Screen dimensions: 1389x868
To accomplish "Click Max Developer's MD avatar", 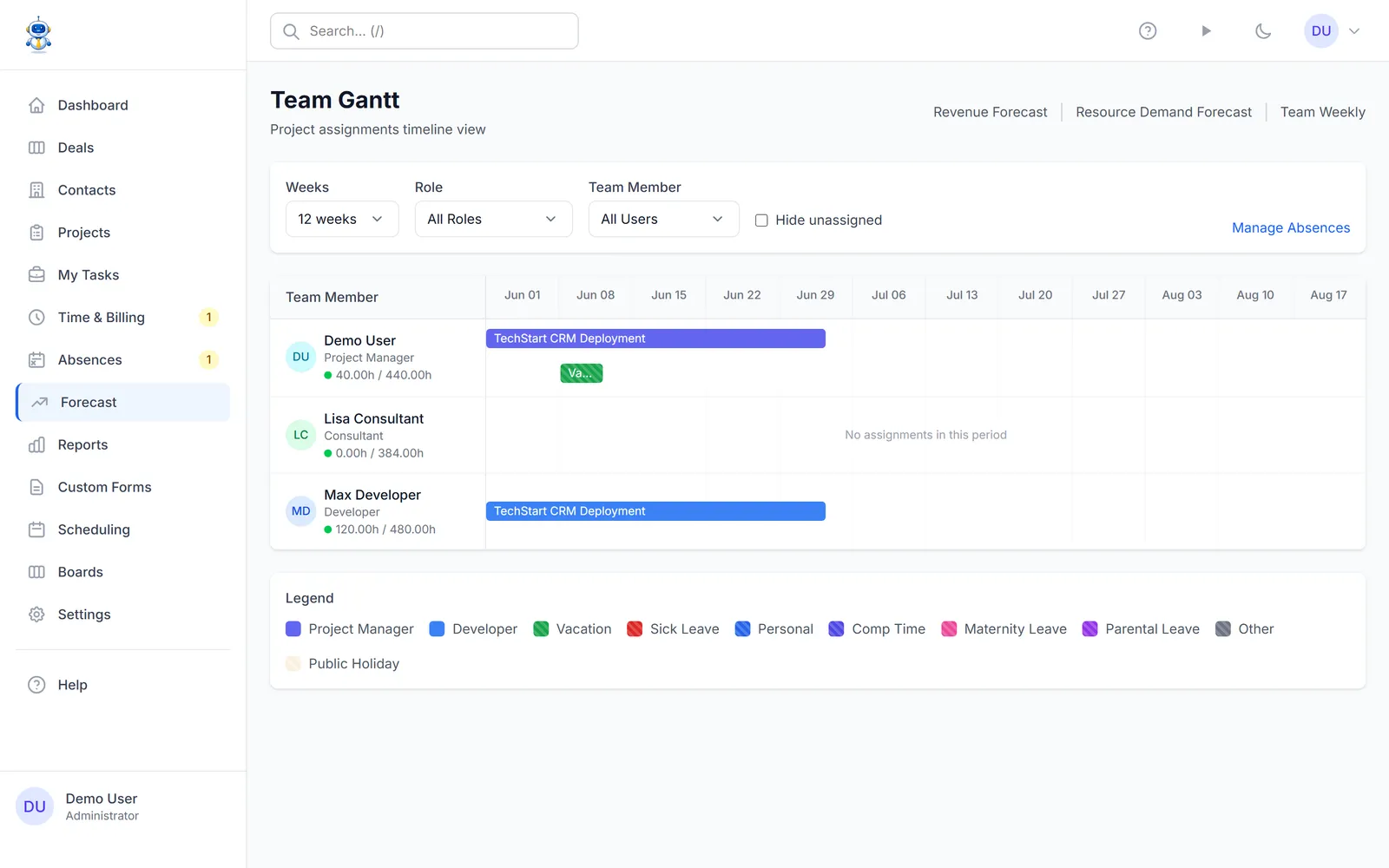I will (301, 511).
